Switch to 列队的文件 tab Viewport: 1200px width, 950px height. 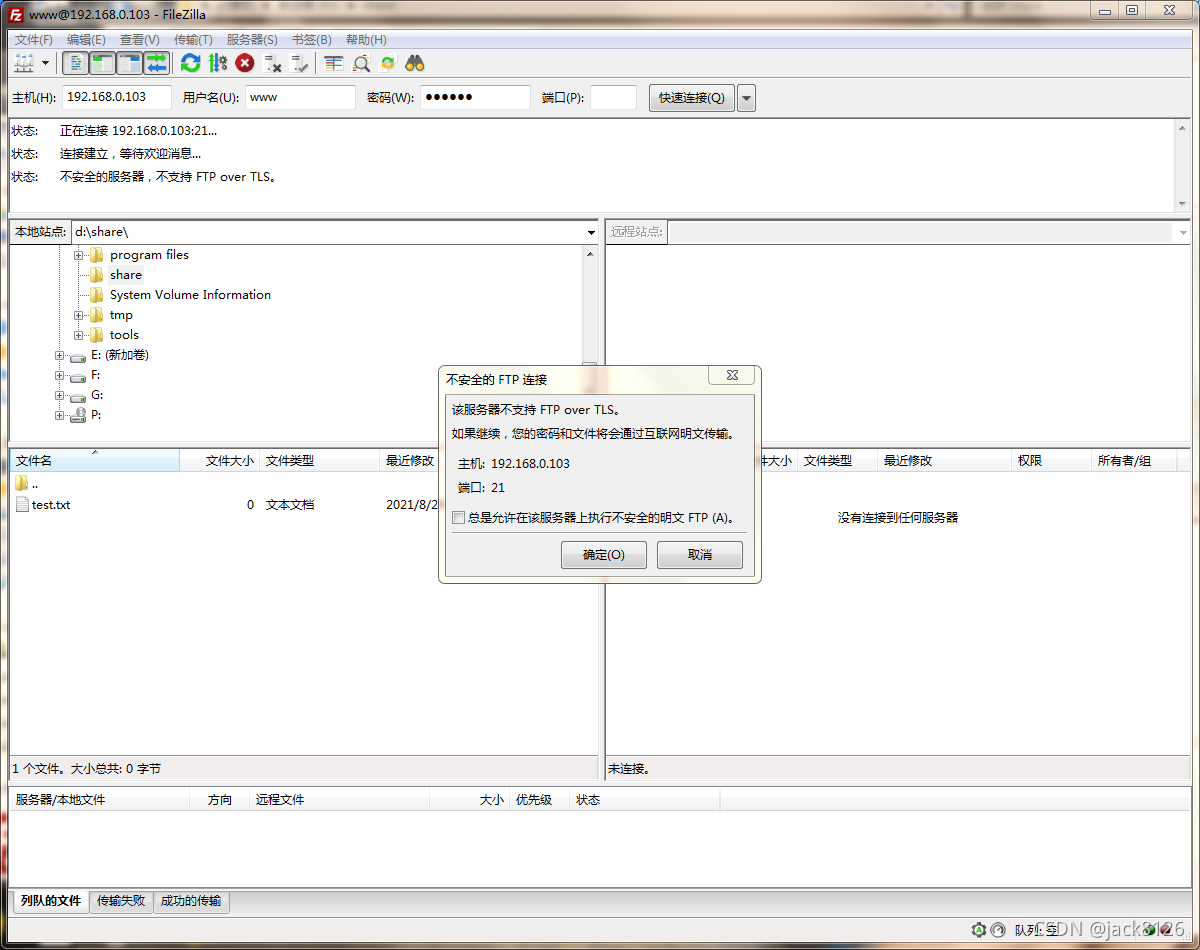(51, 901)
